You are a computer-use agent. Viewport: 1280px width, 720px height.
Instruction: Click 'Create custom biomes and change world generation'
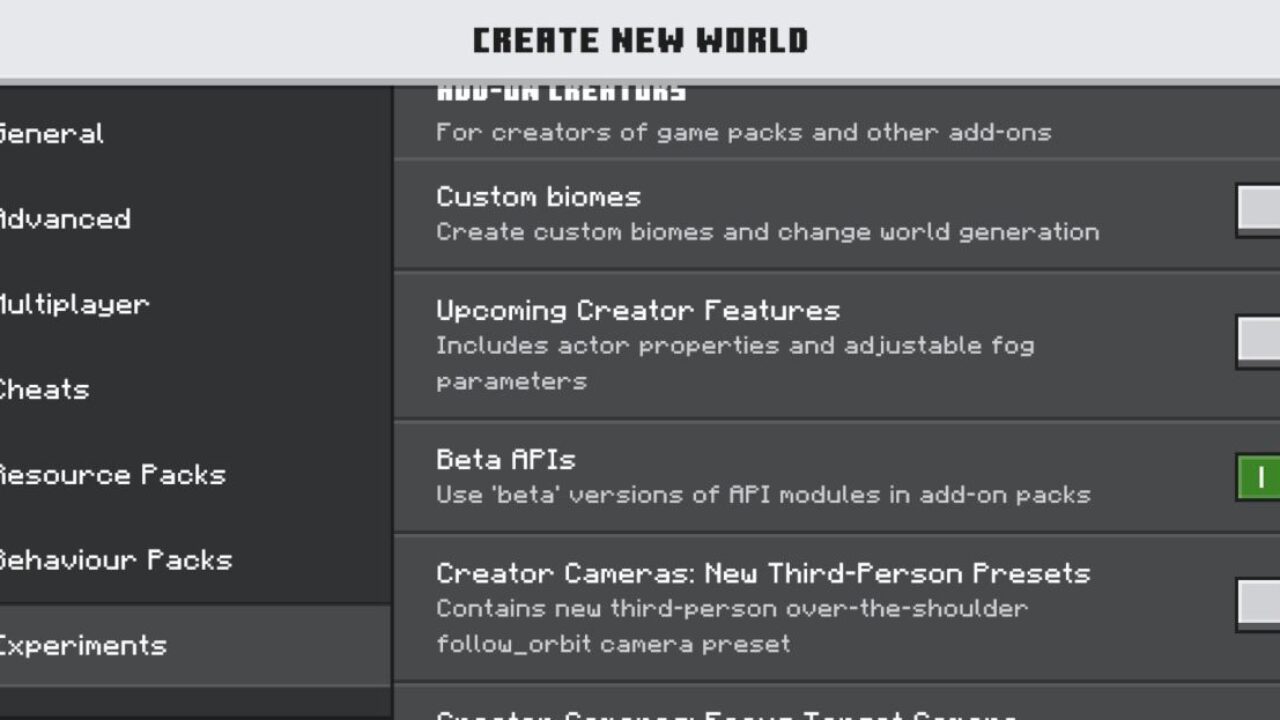click(767, 232)
